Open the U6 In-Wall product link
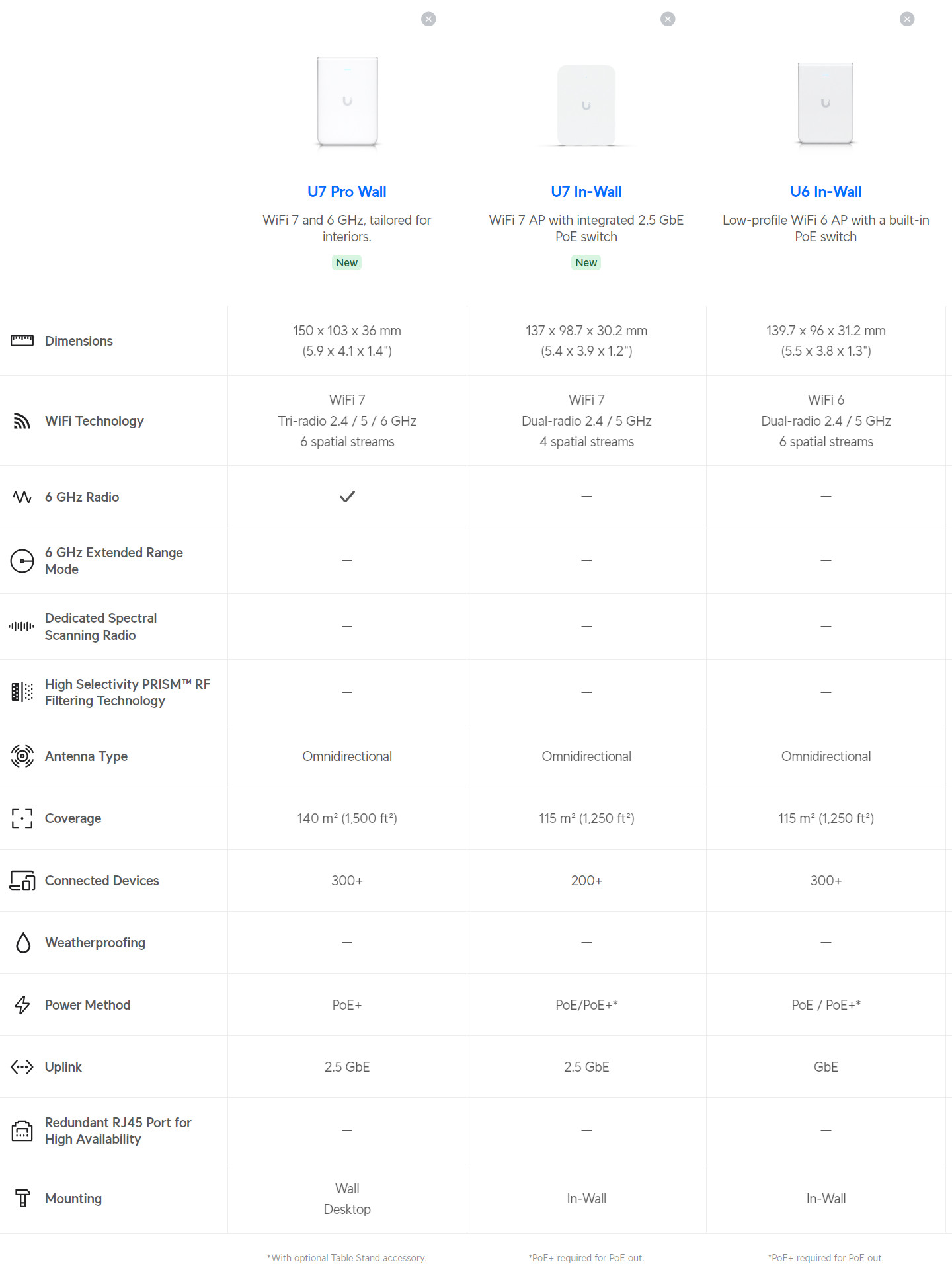Screen dimensions: 952x1274 click(x=825, y=192)
